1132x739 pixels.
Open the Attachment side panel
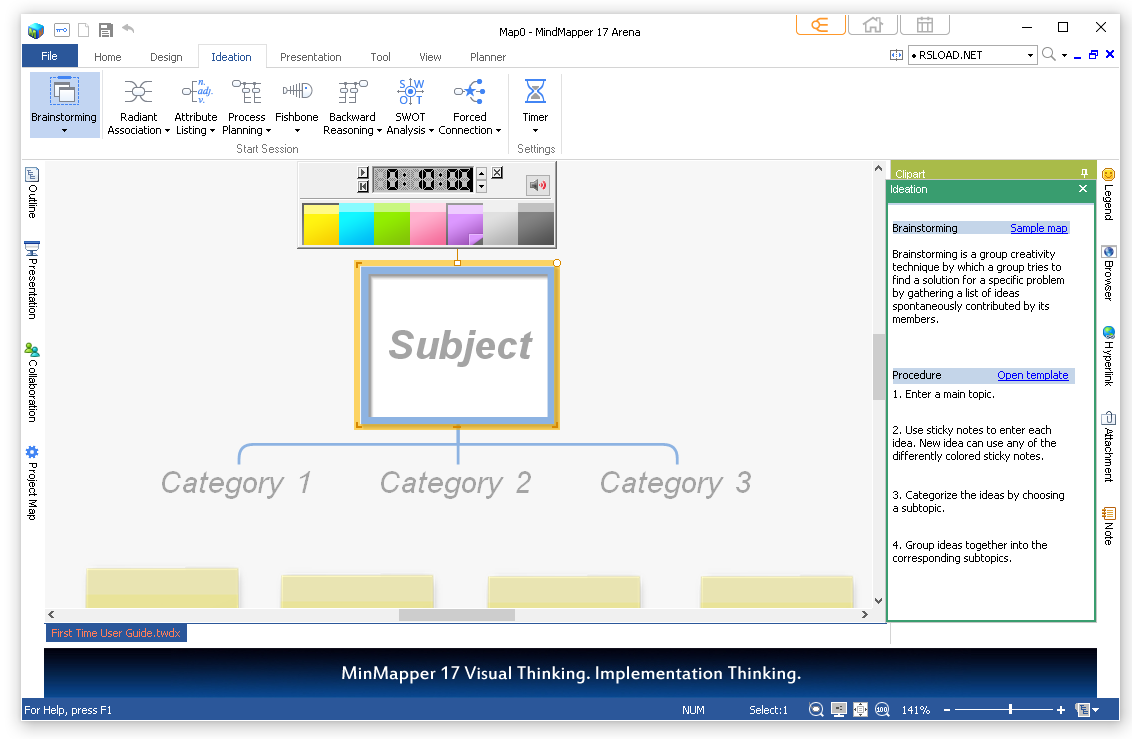pyautogui.click(x=1108, y=446)
